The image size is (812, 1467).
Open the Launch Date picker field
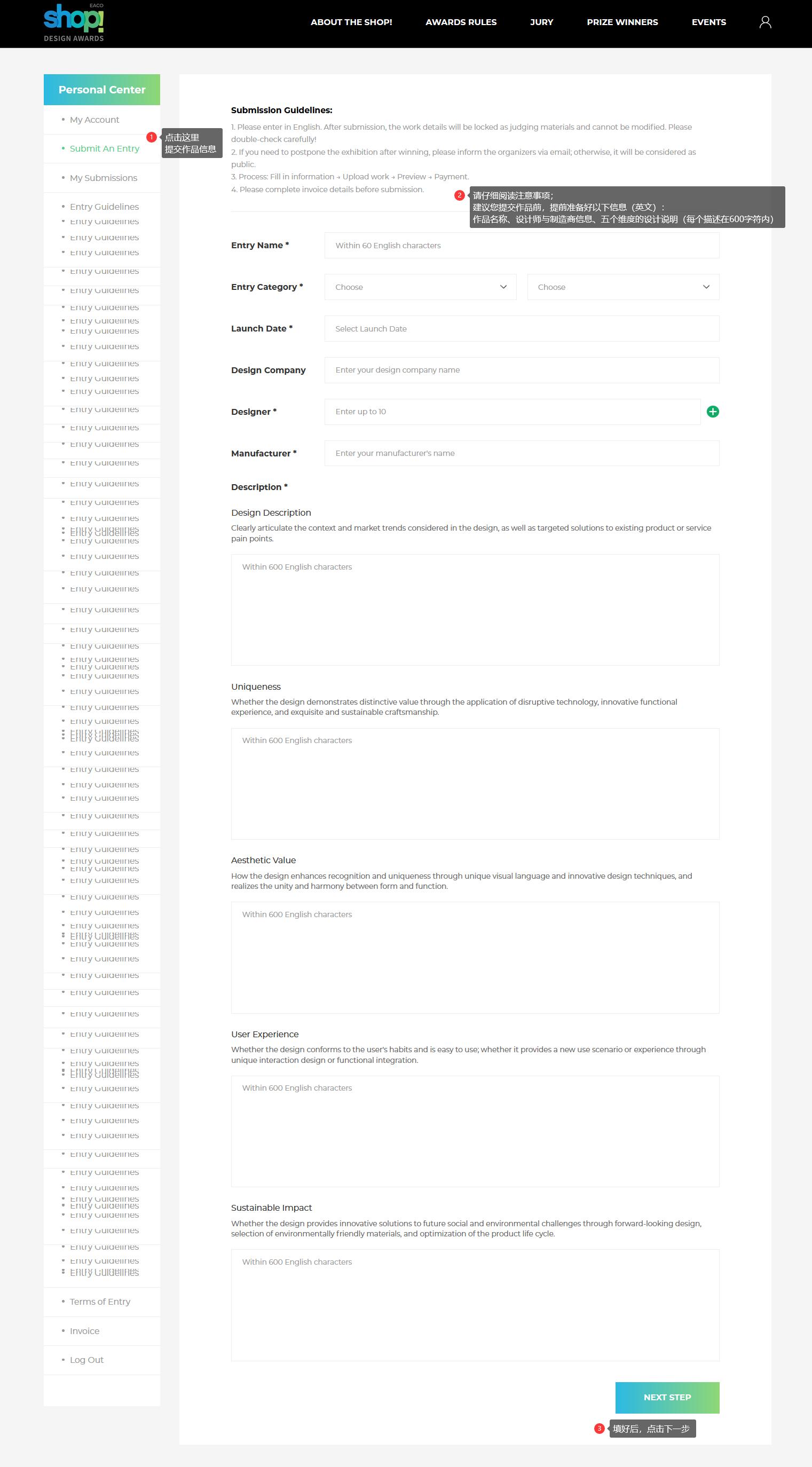coord(522,329)
